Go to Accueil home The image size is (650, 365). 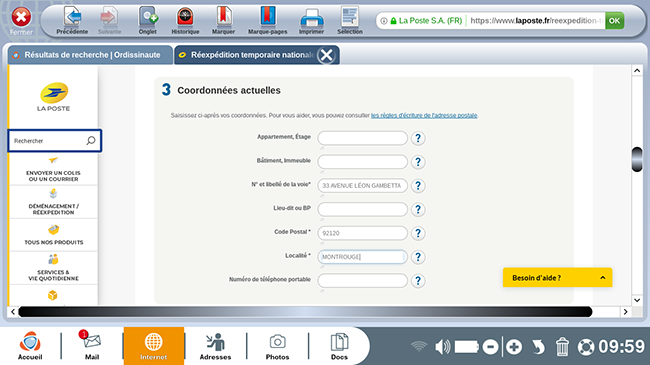[30, 346]
